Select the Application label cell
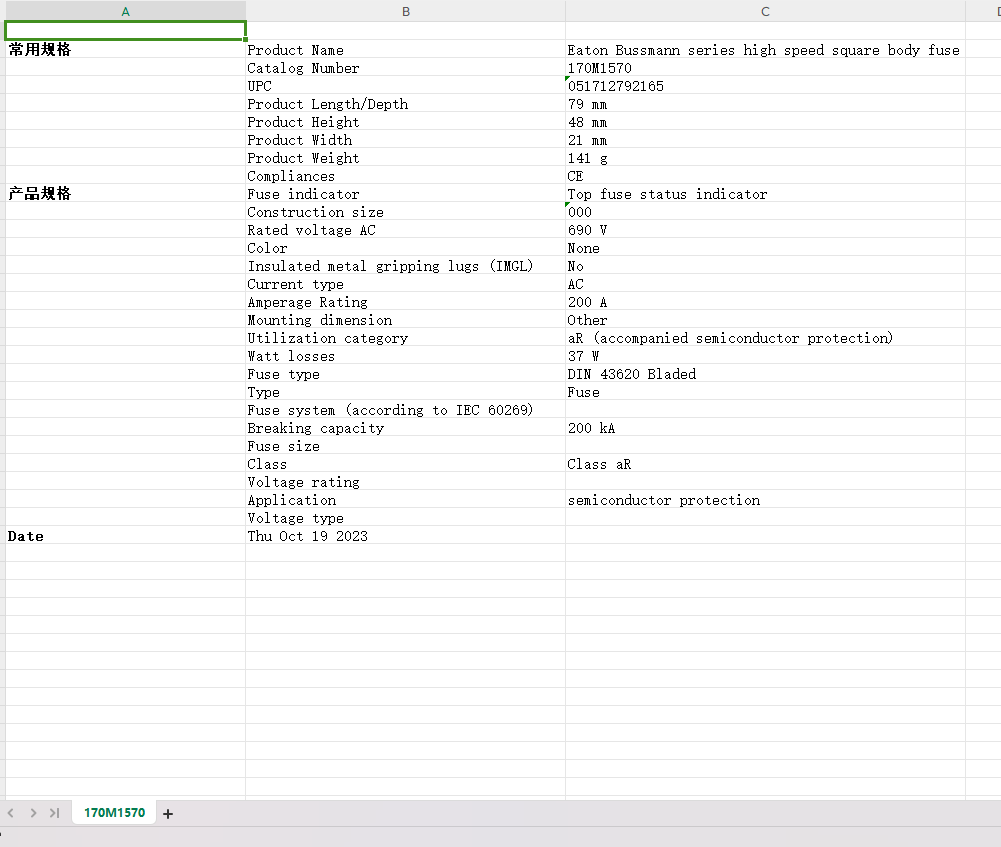This screenshot has width=1001, height=847. (x=405, y=500)
